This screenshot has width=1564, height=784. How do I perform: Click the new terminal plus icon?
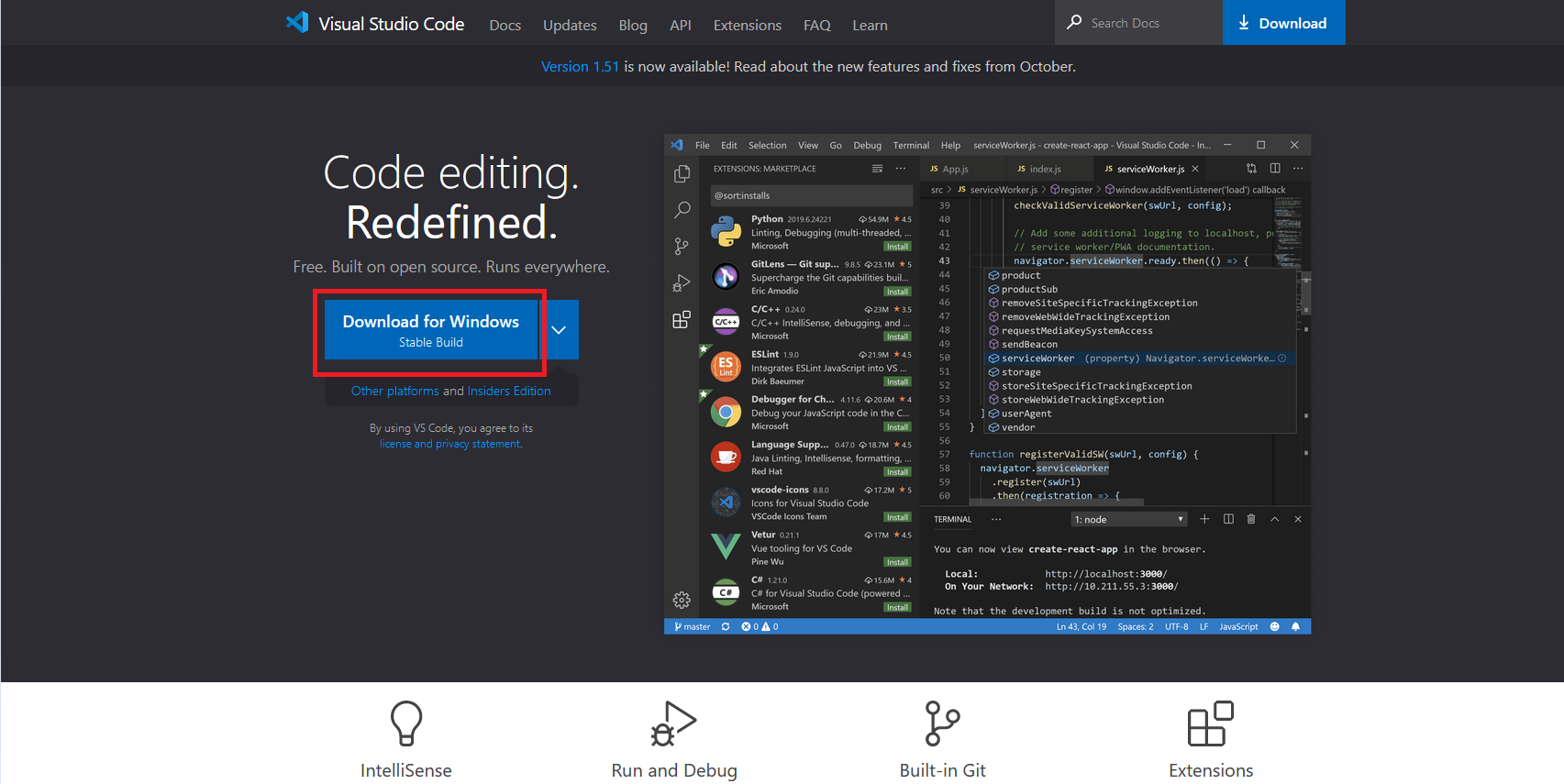pyautogui.click(x=1204, y=519)
